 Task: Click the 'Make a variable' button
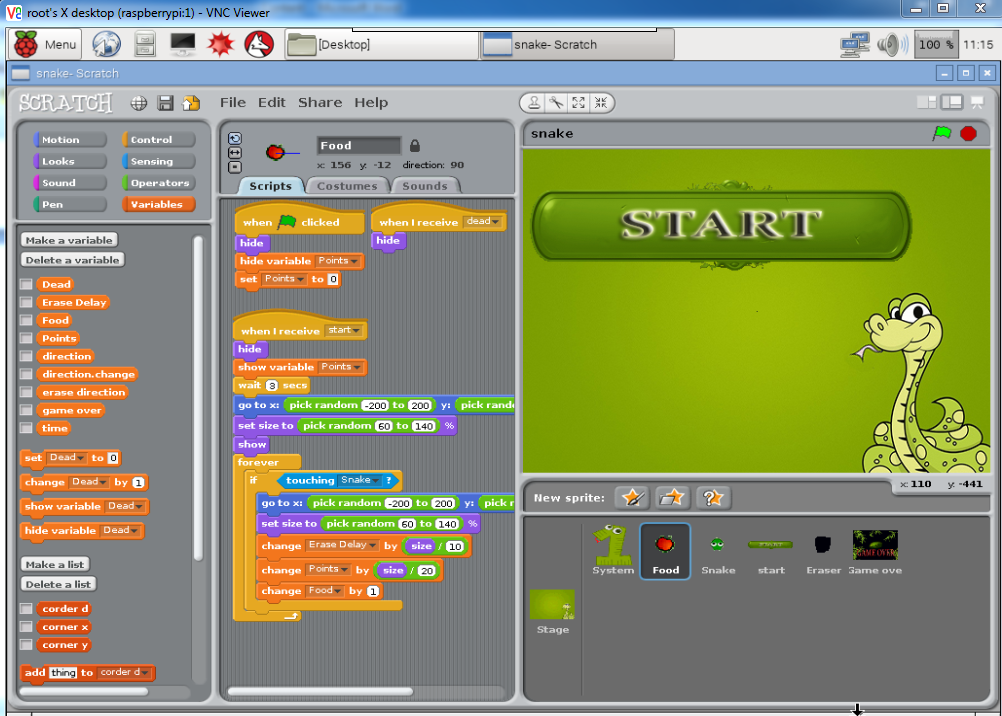click(69, 240)
